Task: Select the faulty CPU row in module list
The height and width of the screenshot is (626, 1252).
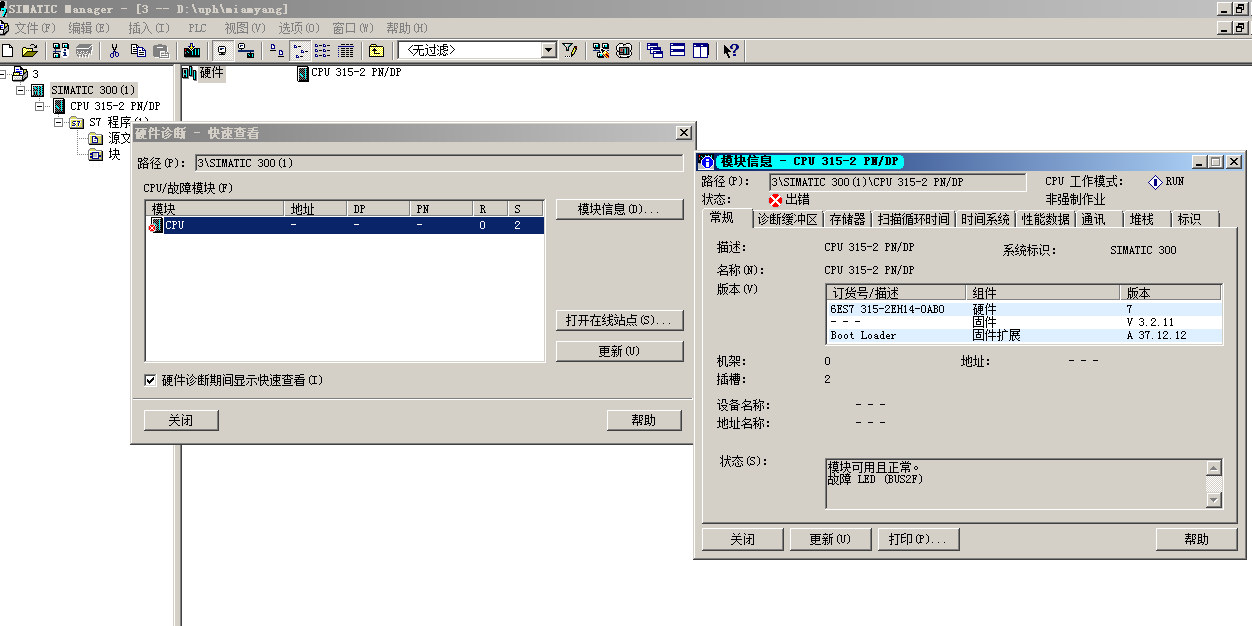Action: (345, 226)
